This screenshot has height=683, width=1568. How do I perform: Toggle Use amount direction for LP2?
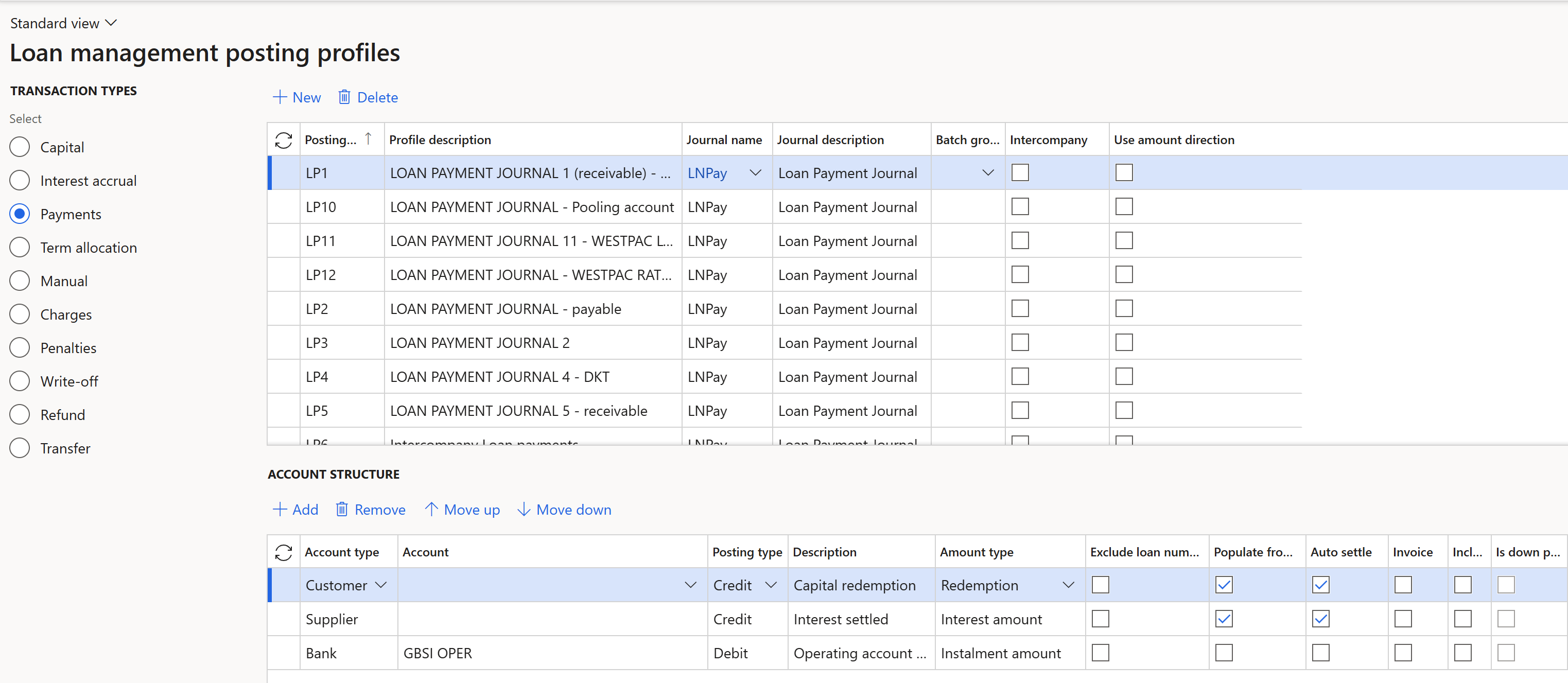(x=1124, y=309)
